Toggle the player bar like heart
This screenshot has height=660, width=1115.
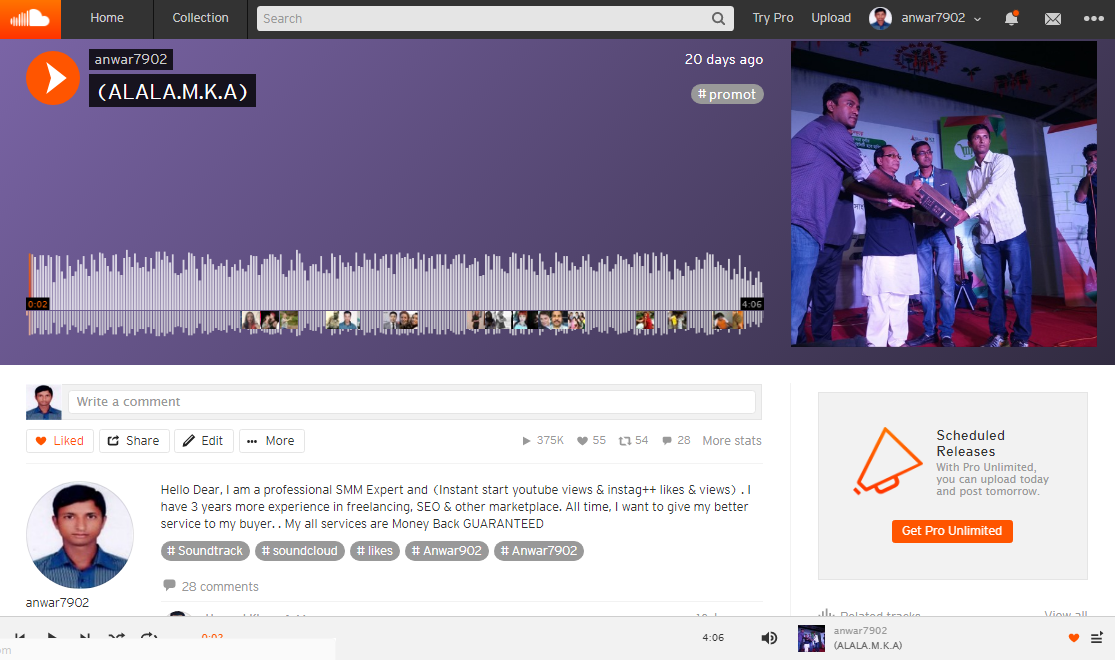click(x=1073, y=638)
